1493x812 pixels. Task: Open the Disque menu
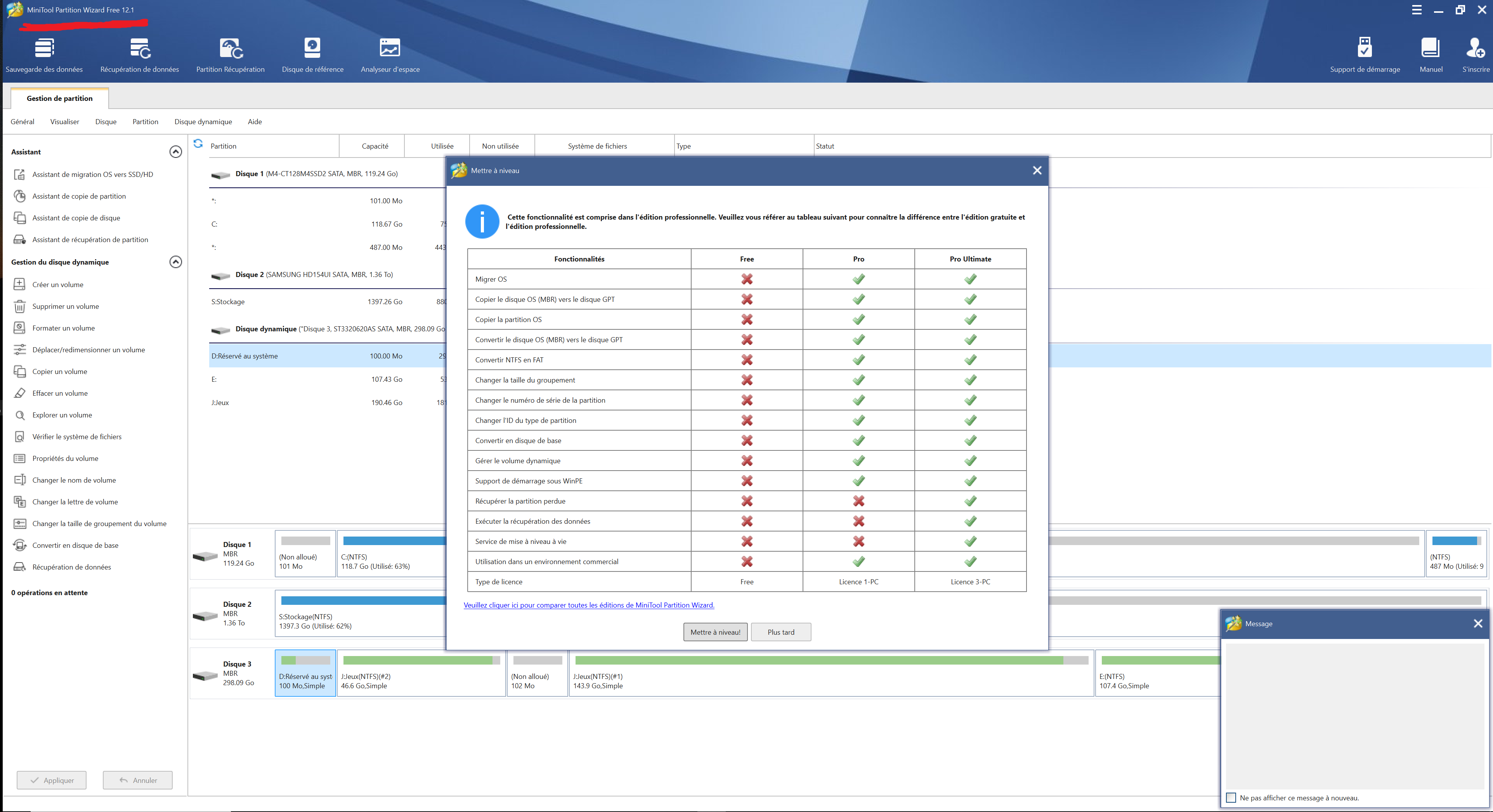coord(106,122)
